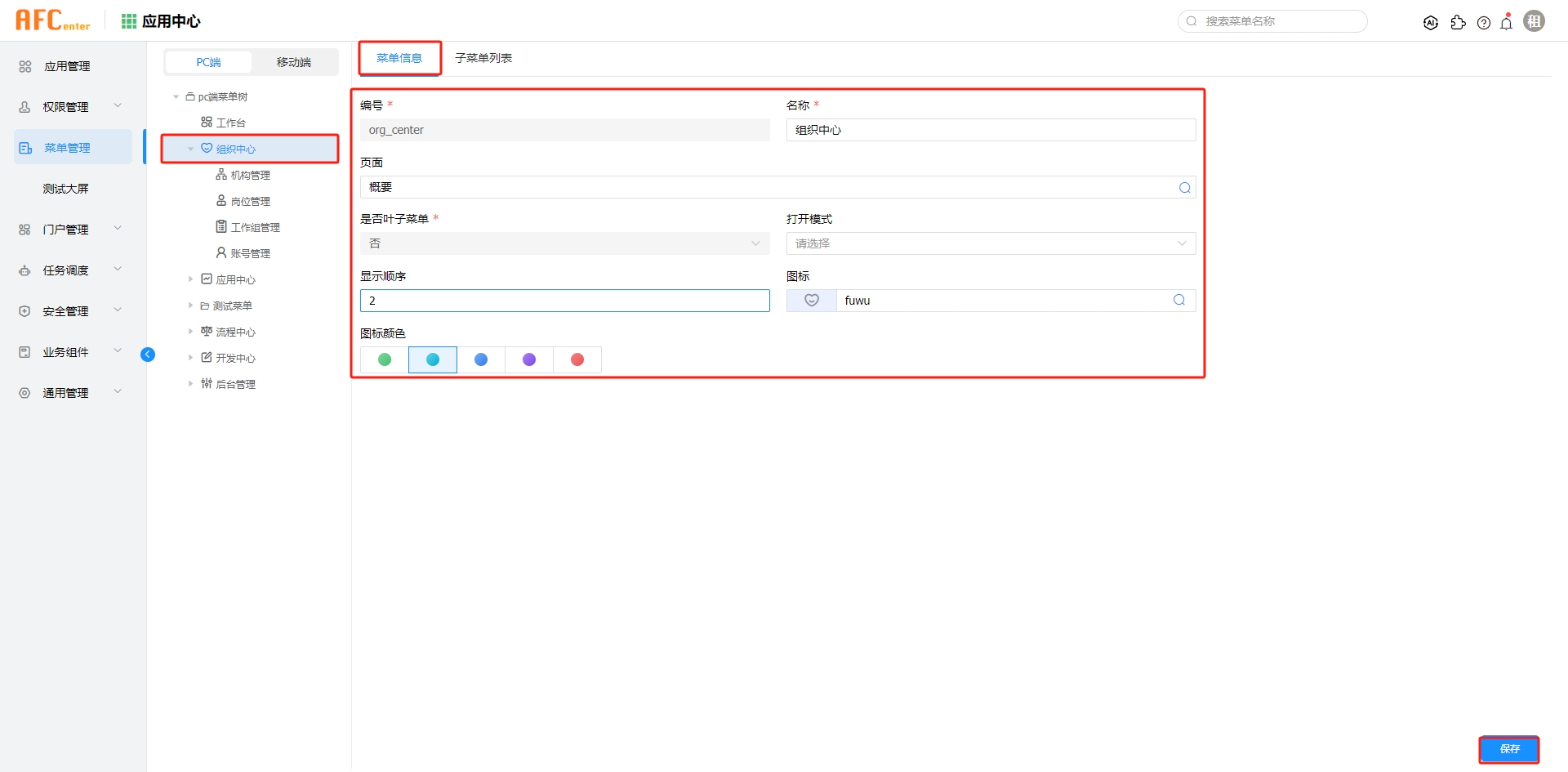Open the 打开模式 dropdown
The width and height of the screenshot is (1568, 772).
pyautogui.click(x=991, y=243)
